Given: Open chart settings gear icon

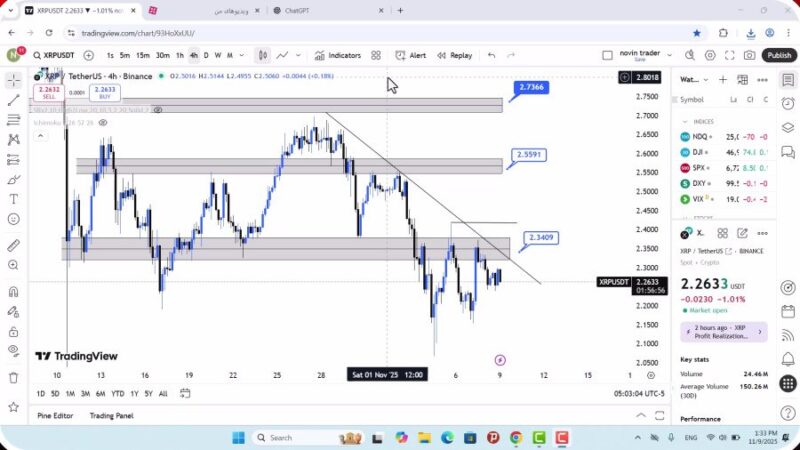Looking at the screenshot, I should (x=710, y=55).
